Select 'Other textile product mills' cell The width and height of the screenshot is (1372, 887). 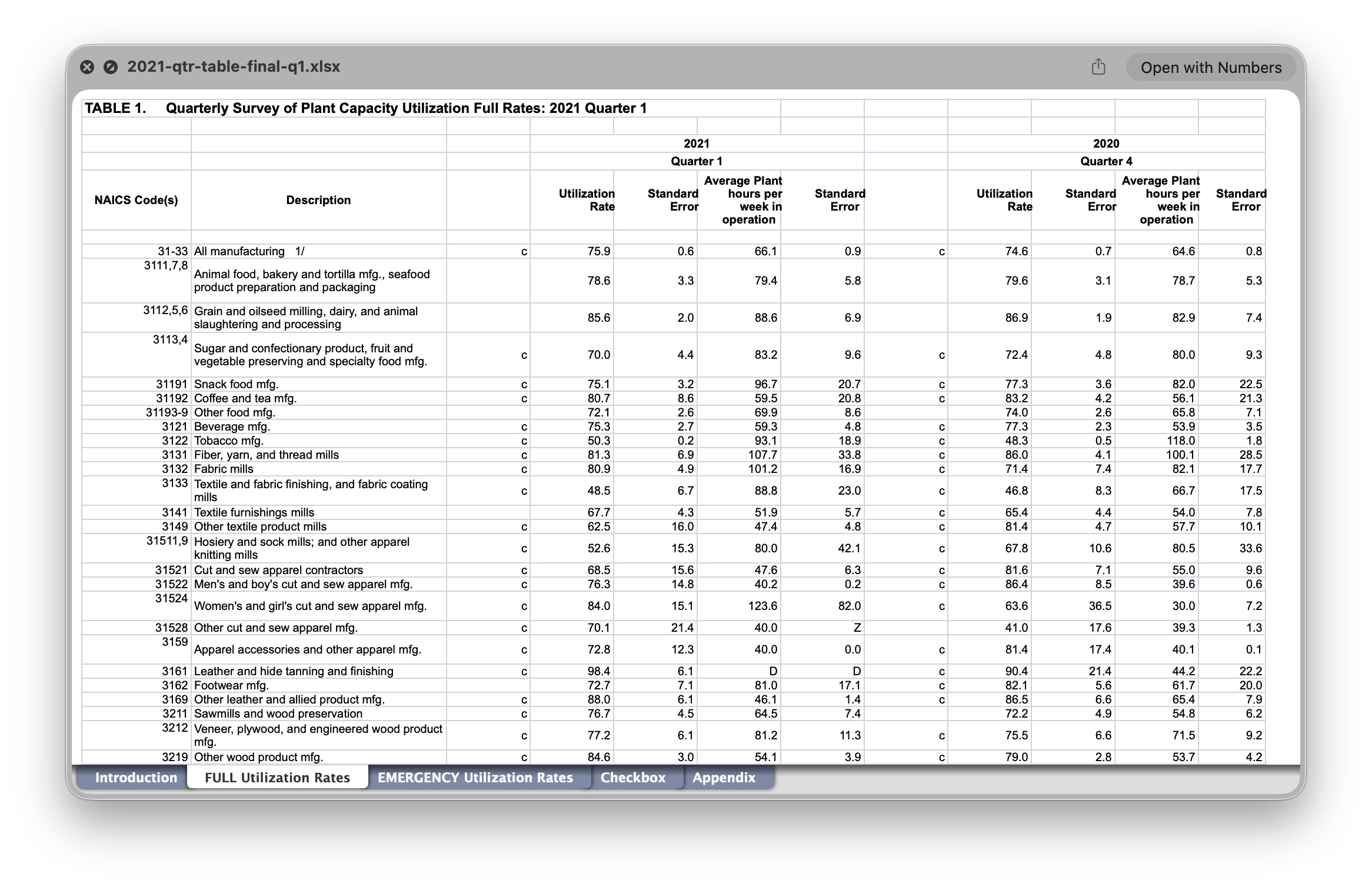click(x=318, y=526)
